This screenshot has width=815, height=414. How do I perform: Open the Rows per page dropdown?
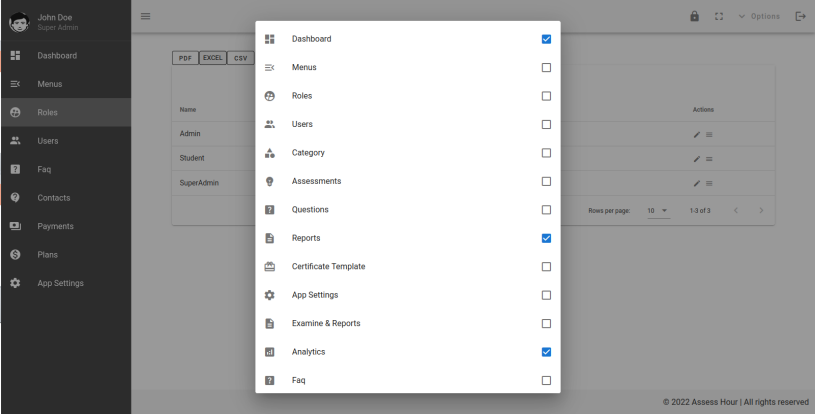point(656,210)
